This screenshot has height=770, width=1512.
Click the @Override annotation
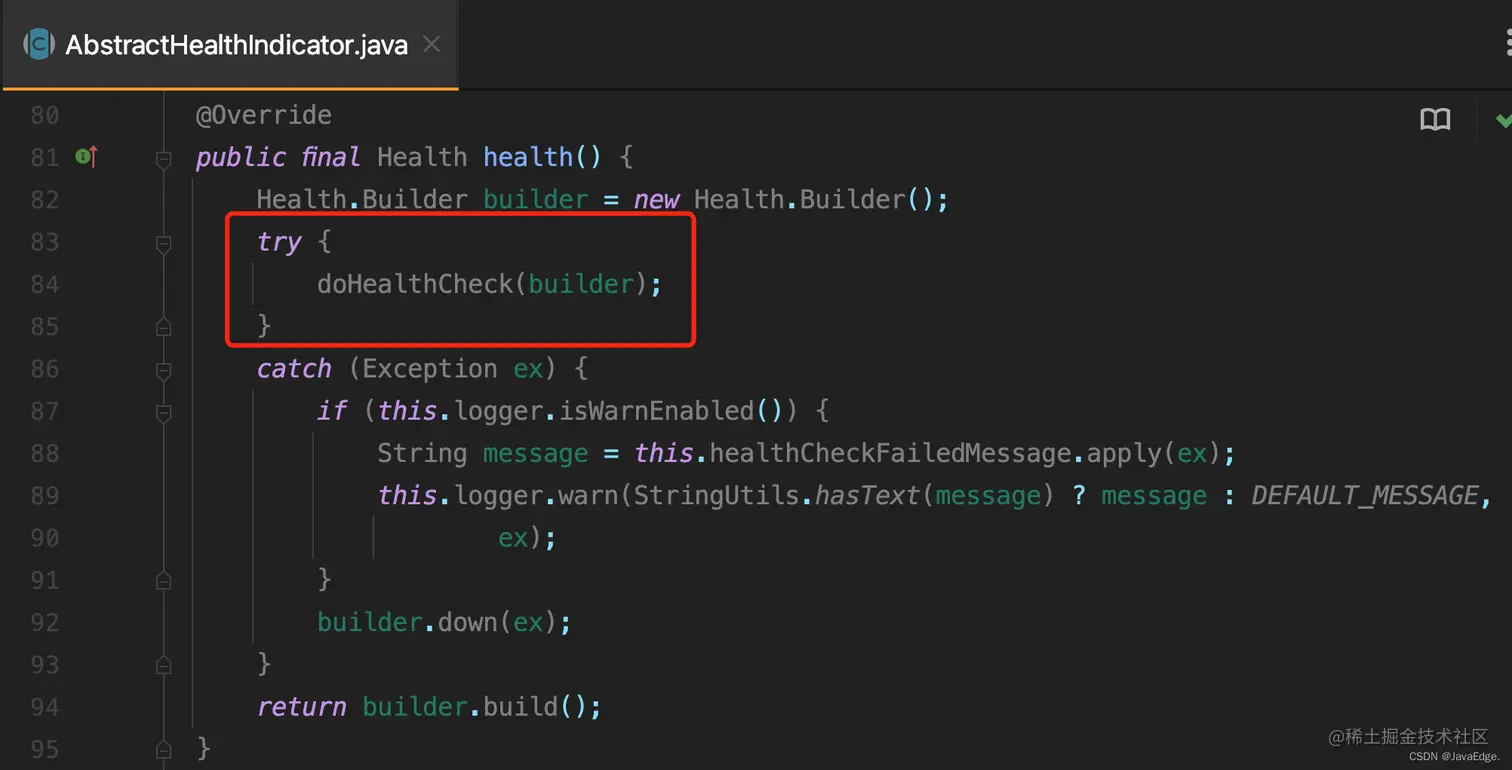(264, 115)
